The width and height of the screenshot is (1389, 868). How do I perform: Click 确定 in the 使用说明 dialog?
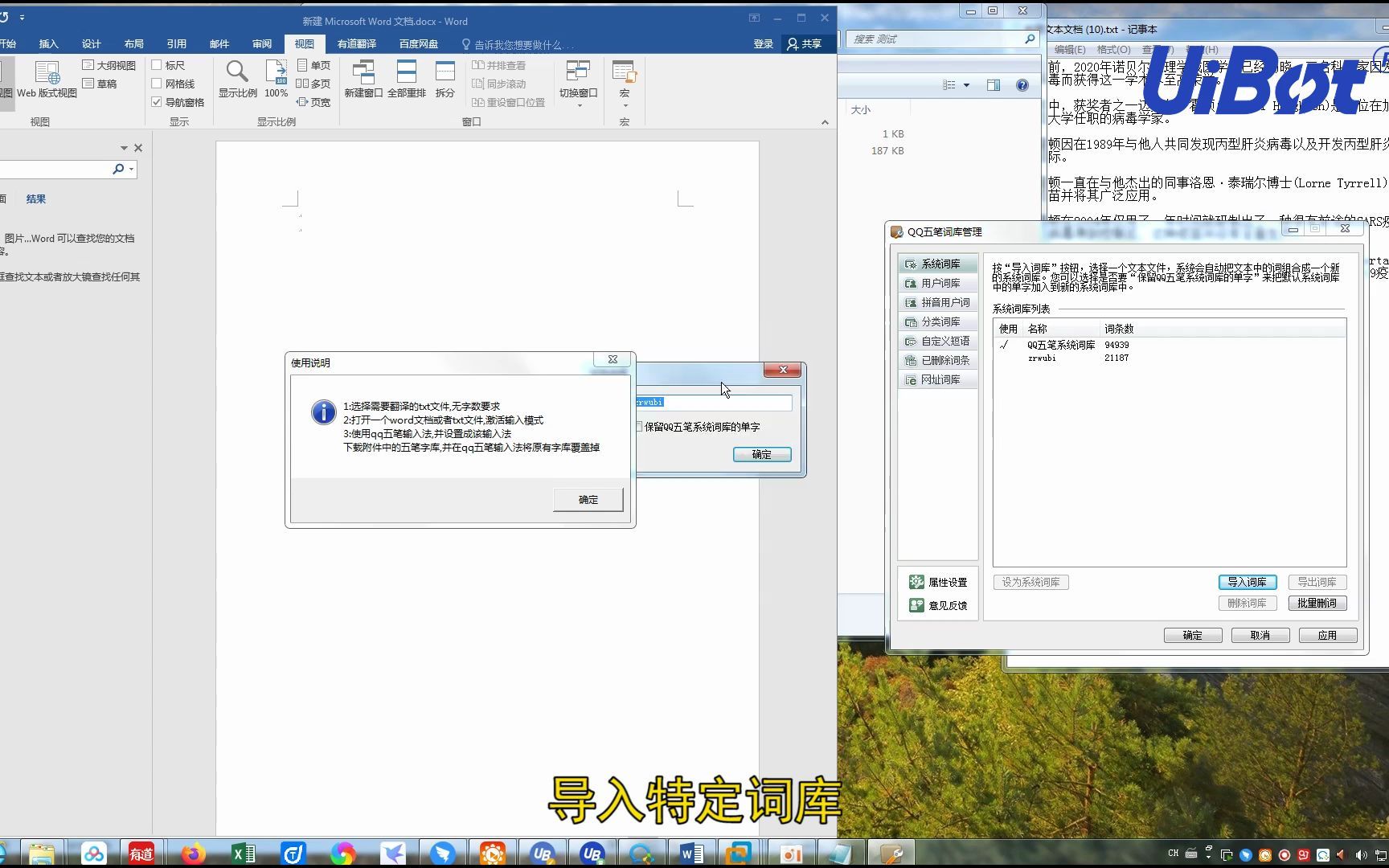(588, 499)
